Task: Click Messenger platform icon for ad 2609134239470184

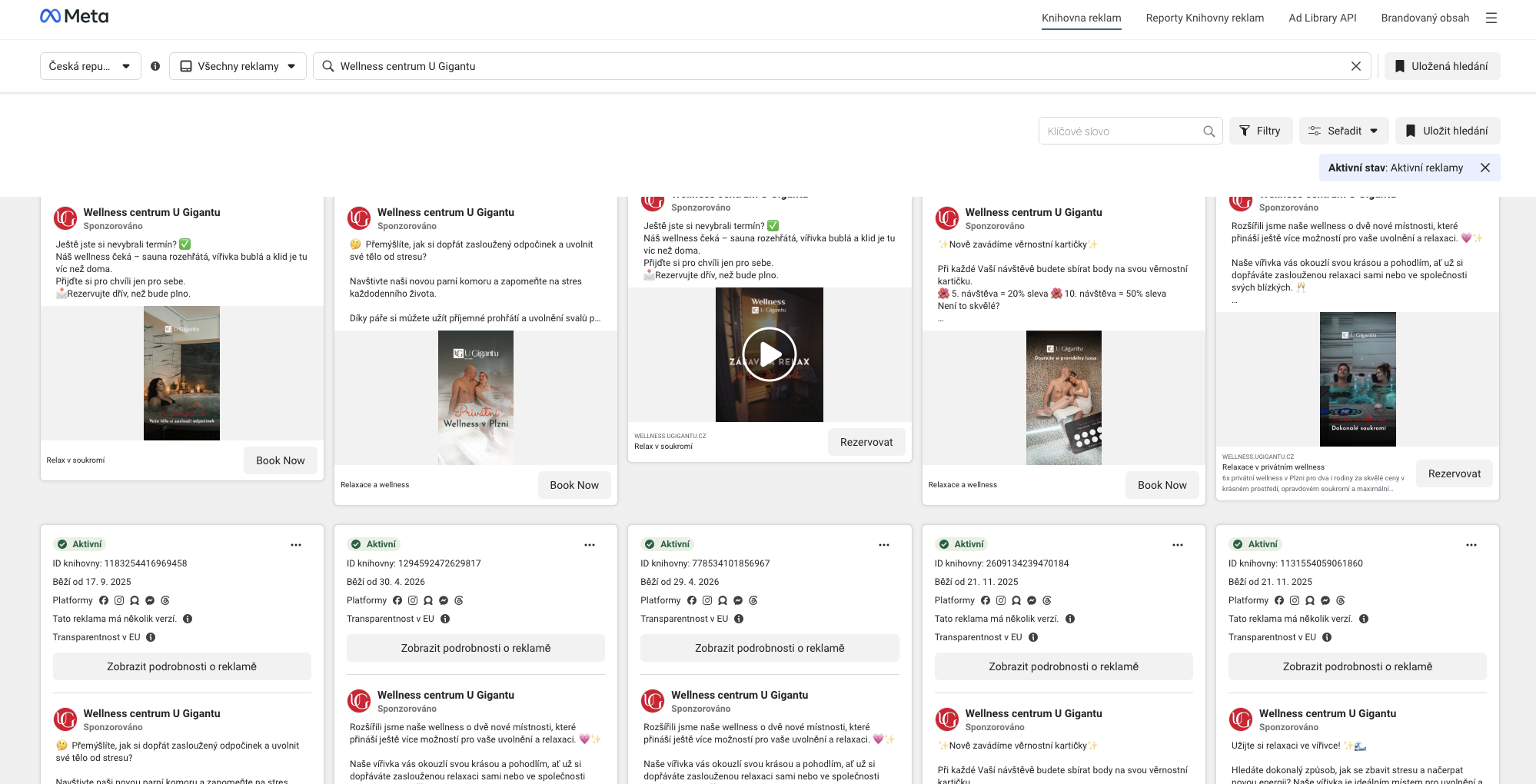Action: 1032,600
